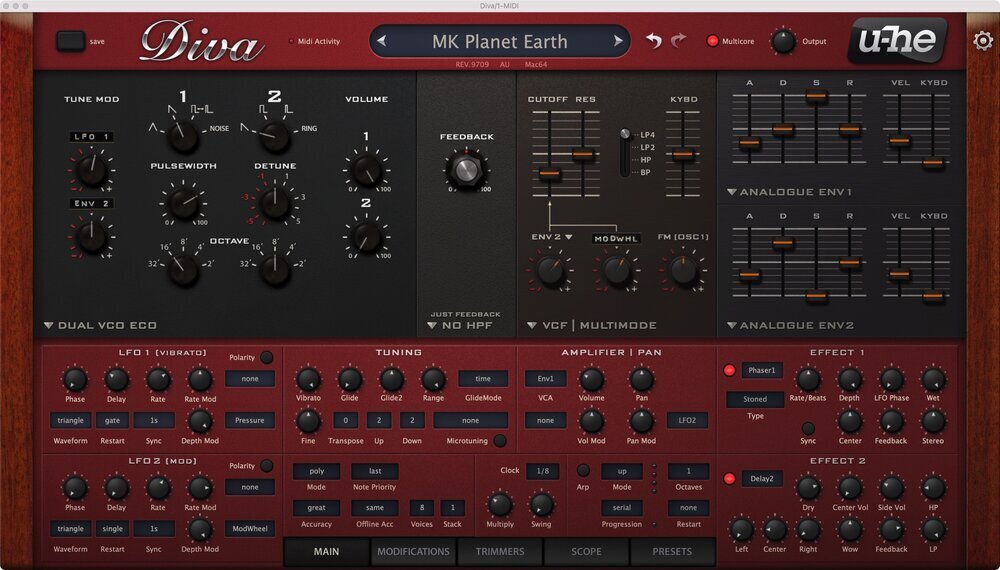Click the Vibrato knob in Tuning

click(308, 380)
